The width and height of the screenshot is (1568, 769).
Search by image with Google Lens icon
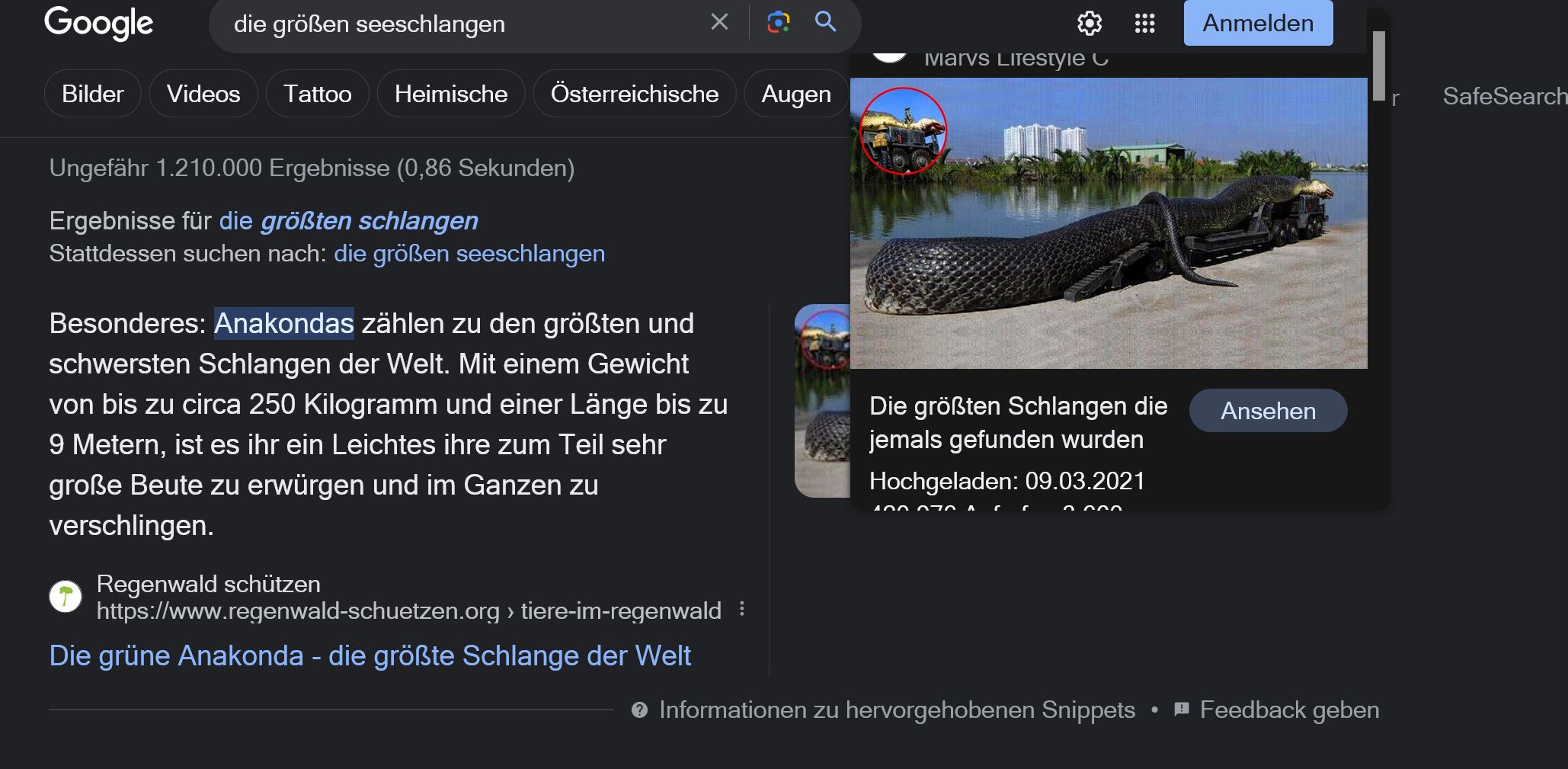[778, 22]
